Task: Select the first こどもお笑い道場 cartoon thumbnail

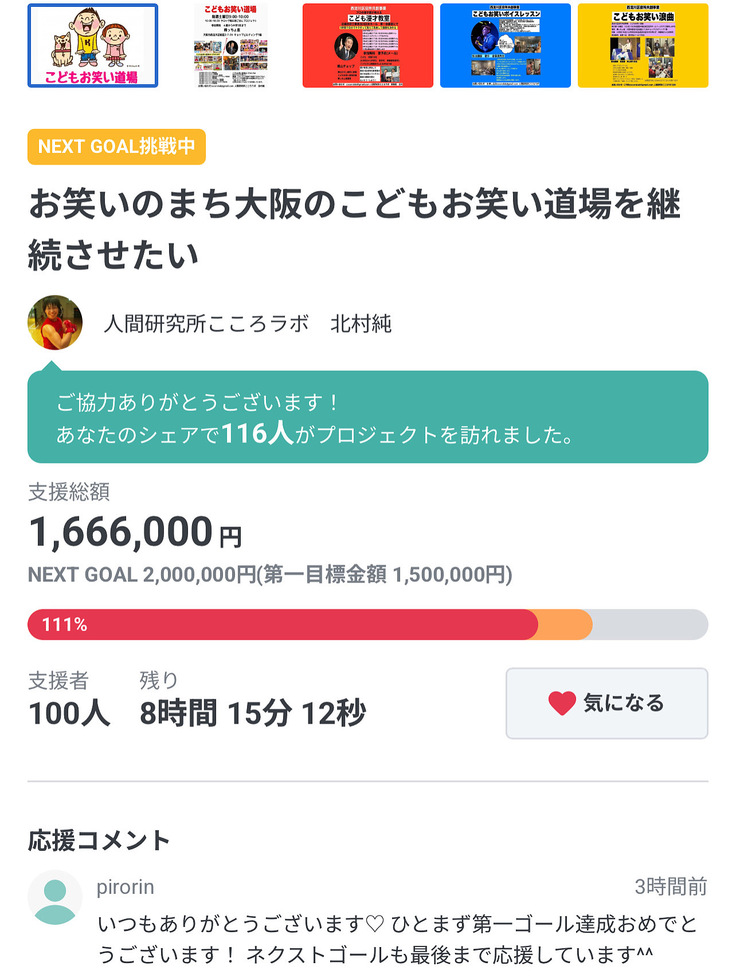Action: coord(92,46)
